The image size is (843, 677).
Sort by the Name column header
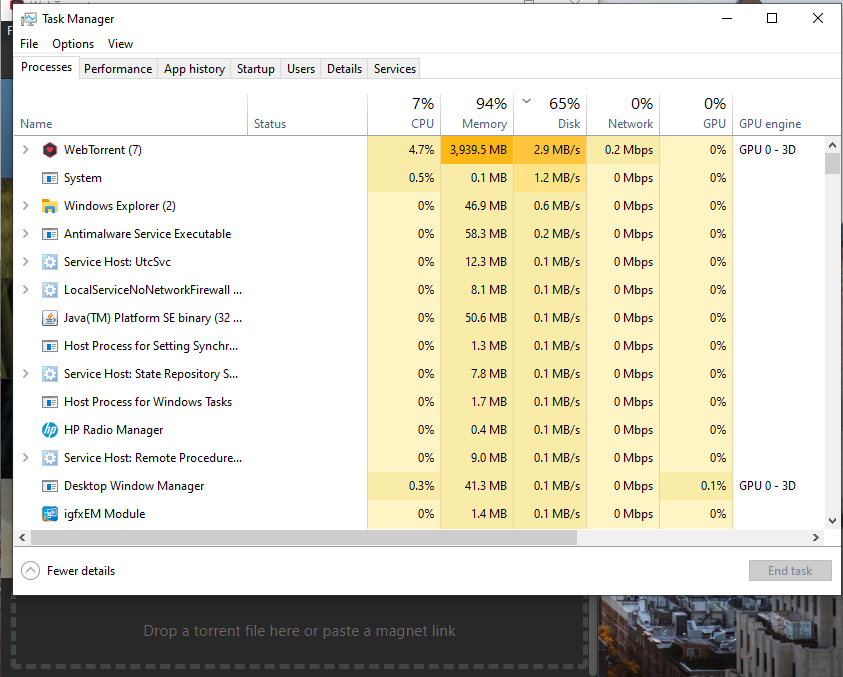[131, 115]
